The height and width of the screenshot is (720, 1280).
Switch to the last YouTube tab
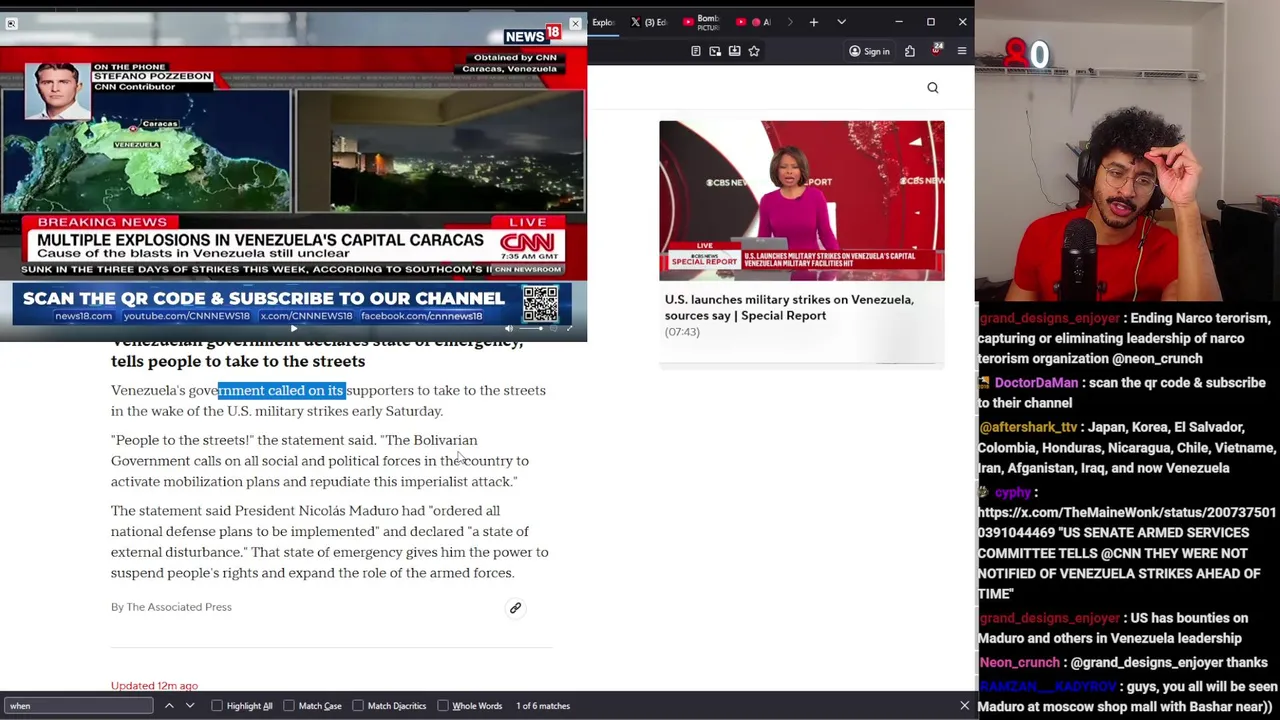[755, 22]
